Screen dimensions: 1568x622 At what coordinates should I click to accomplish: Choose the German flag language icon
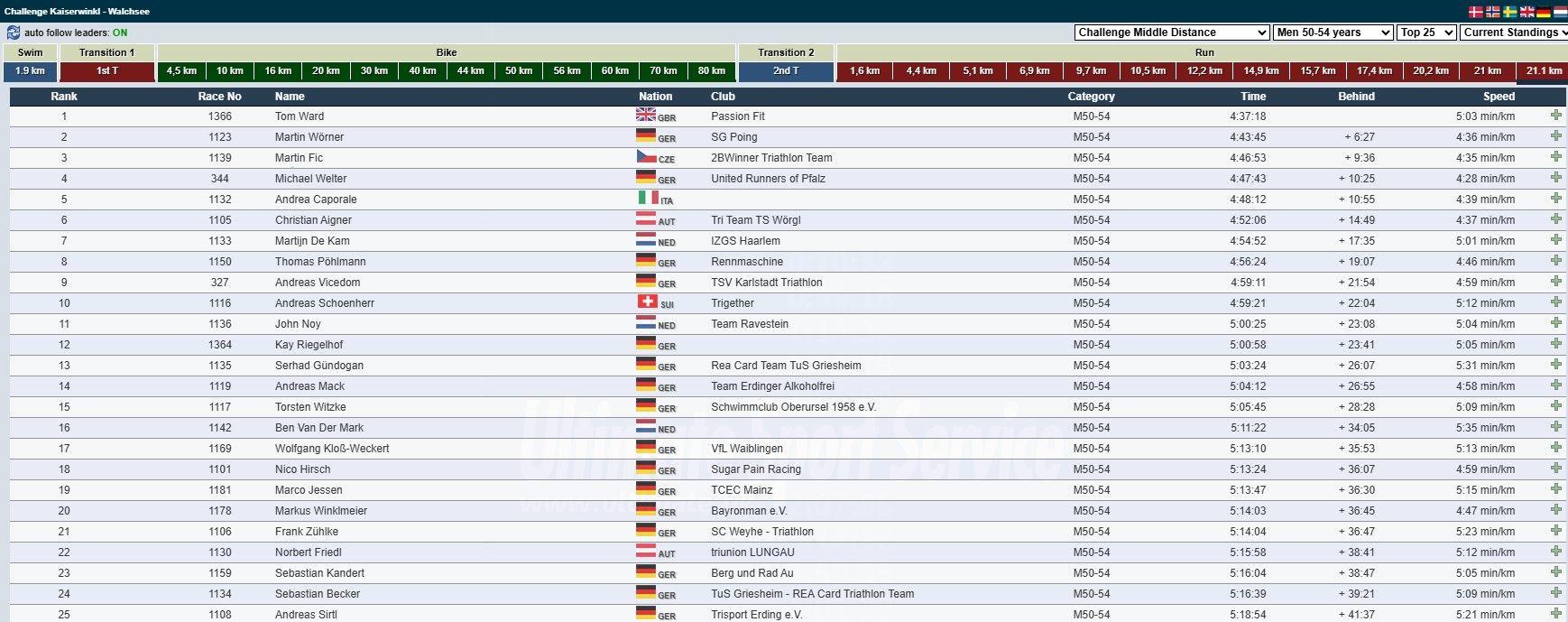click(1544, 12)
